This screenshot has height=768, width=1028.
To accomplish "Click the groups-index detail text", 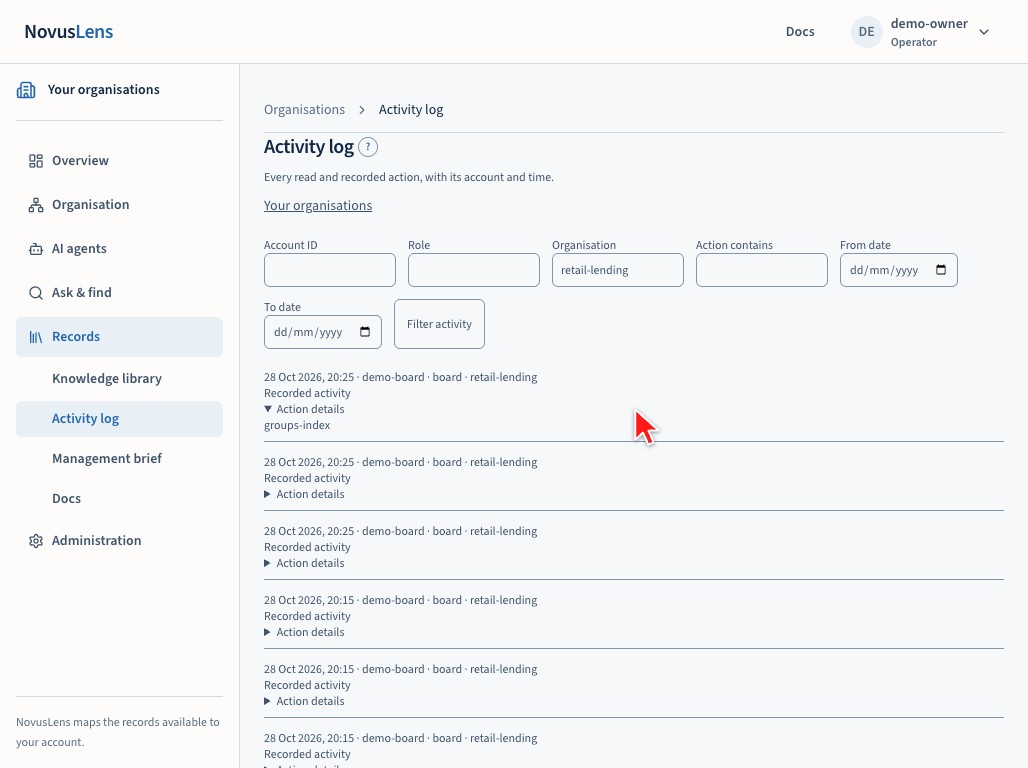I will [297, 425].
